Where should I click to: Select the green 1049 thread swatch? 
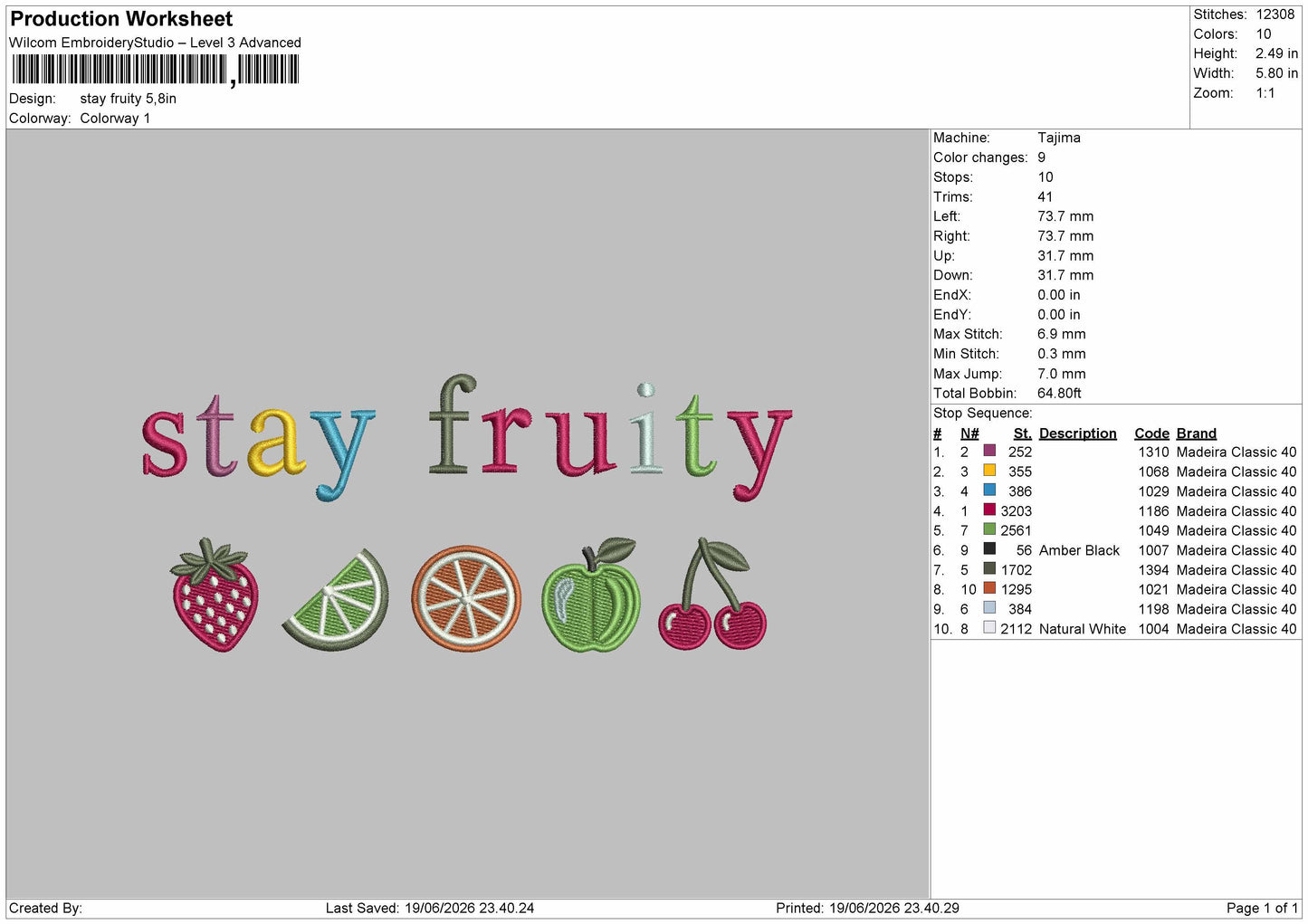pyautogui.click(x=989, y=529)
